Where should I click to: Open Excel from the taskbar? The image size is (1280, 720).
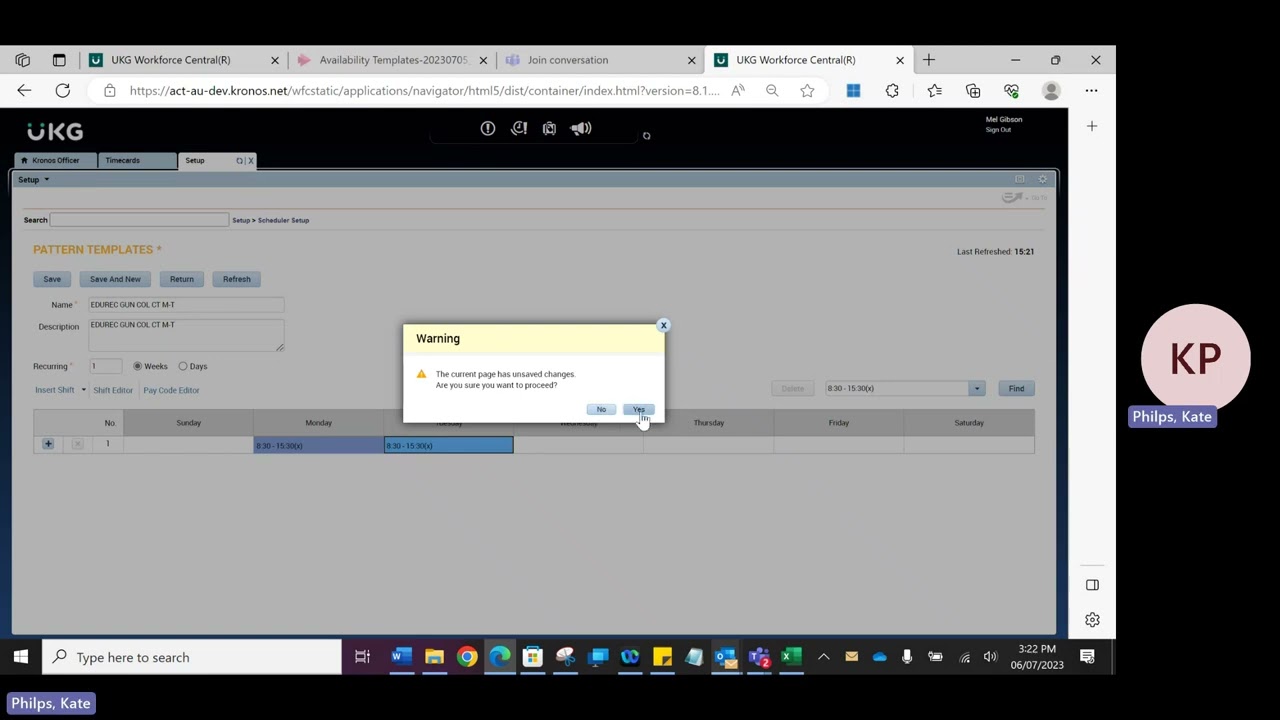click(790, 657)
